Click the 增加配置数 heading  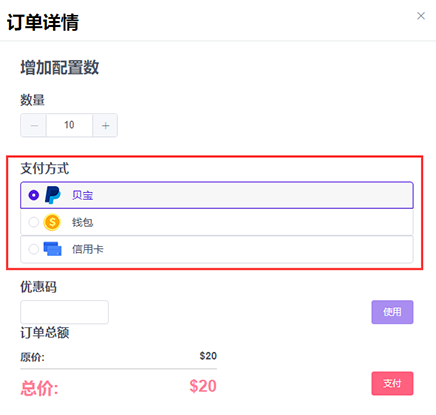pos(60,68)
